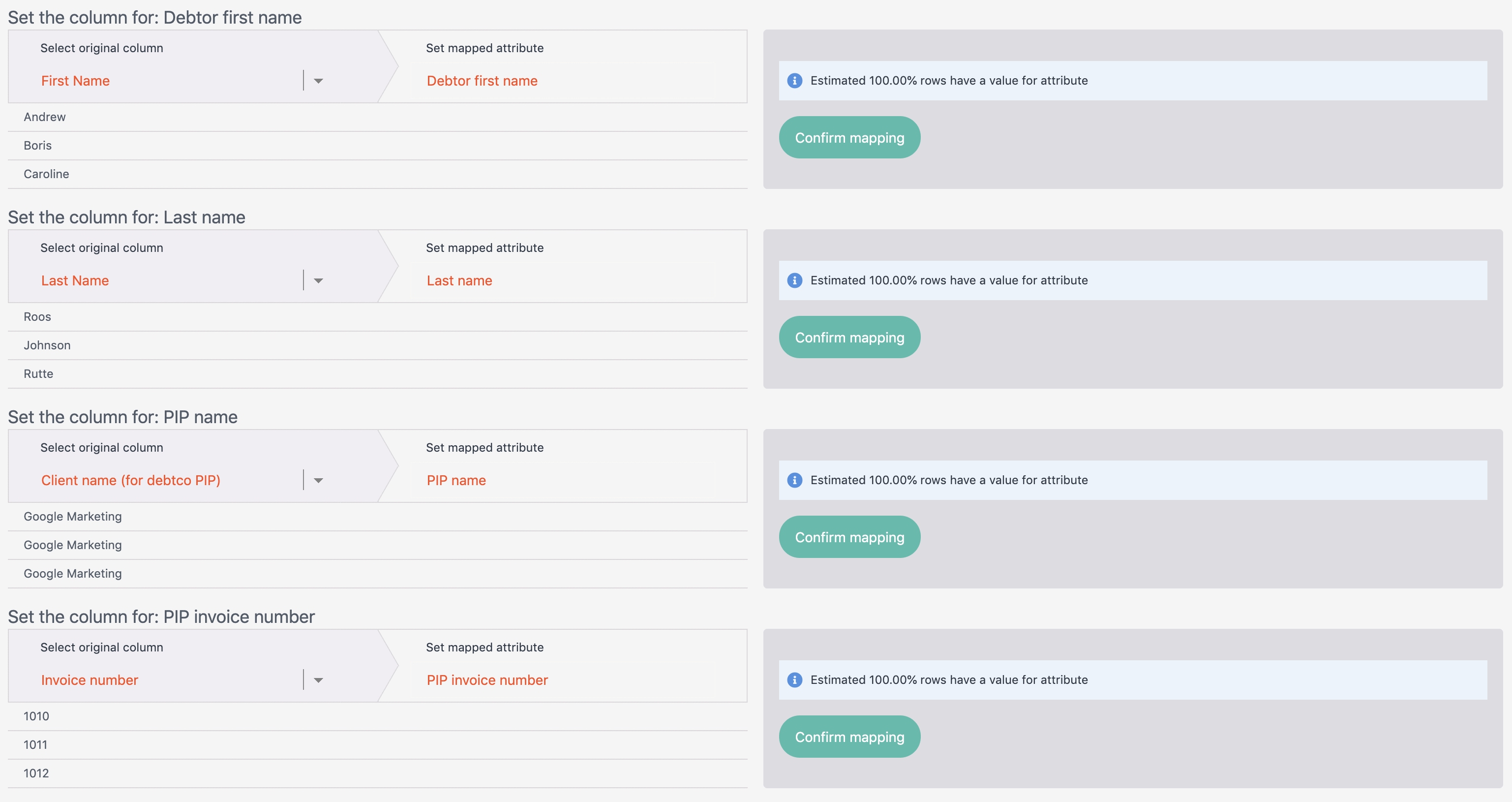This screenshot has height=802, width=1512.
Task: Click the '1011' invoice sample row
Action: 377,744
